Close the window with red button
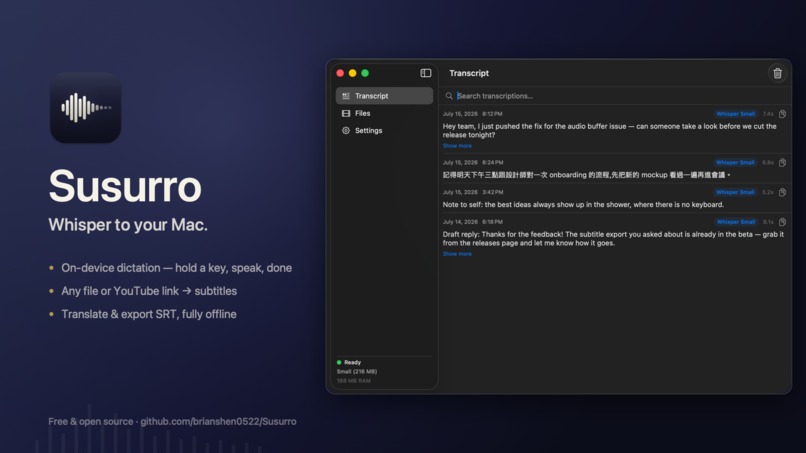 [x=340, y=73]
